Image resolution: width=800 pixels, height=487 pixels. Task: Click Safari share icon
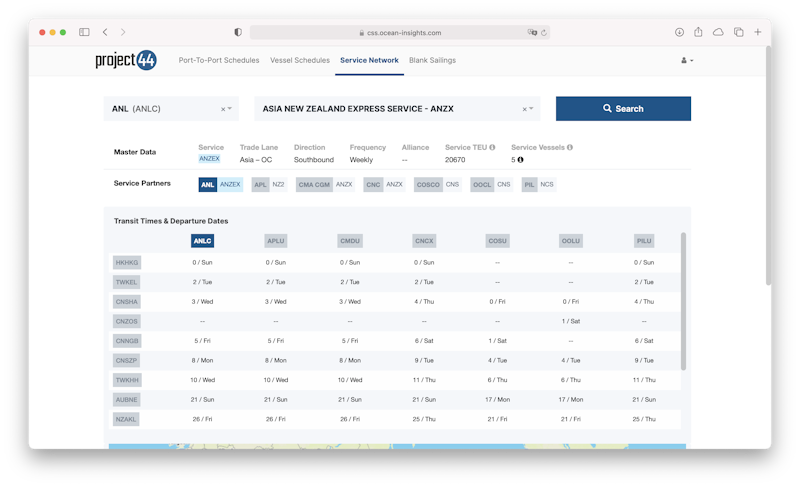click(699, 32)
